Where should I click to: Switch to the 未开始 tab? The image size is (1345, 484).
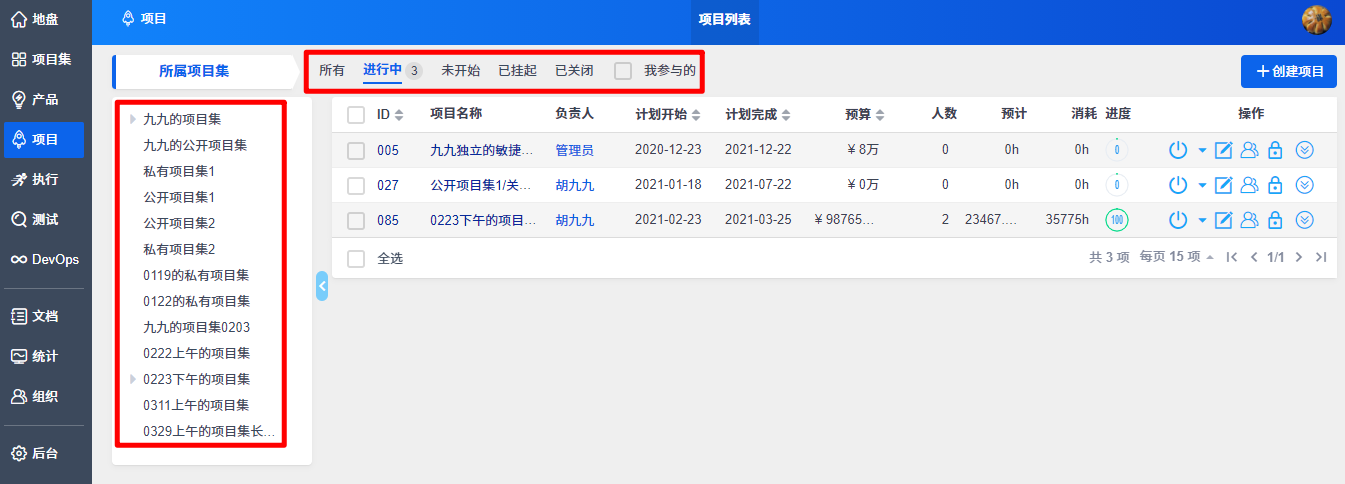[x=460, y=71]
